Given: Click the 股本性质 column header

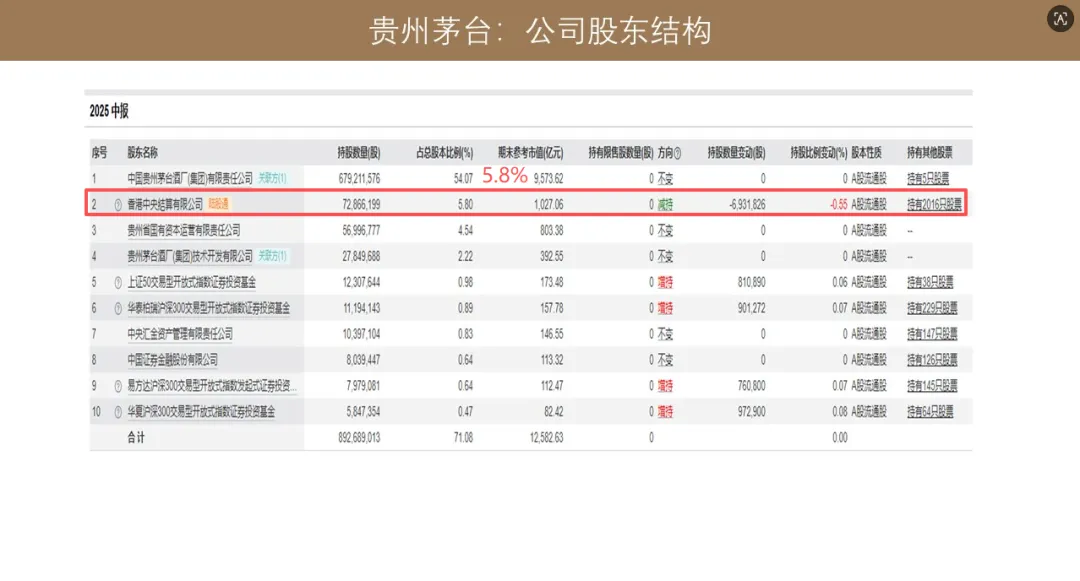Looking at the screenshot, I should pos(866,153).
